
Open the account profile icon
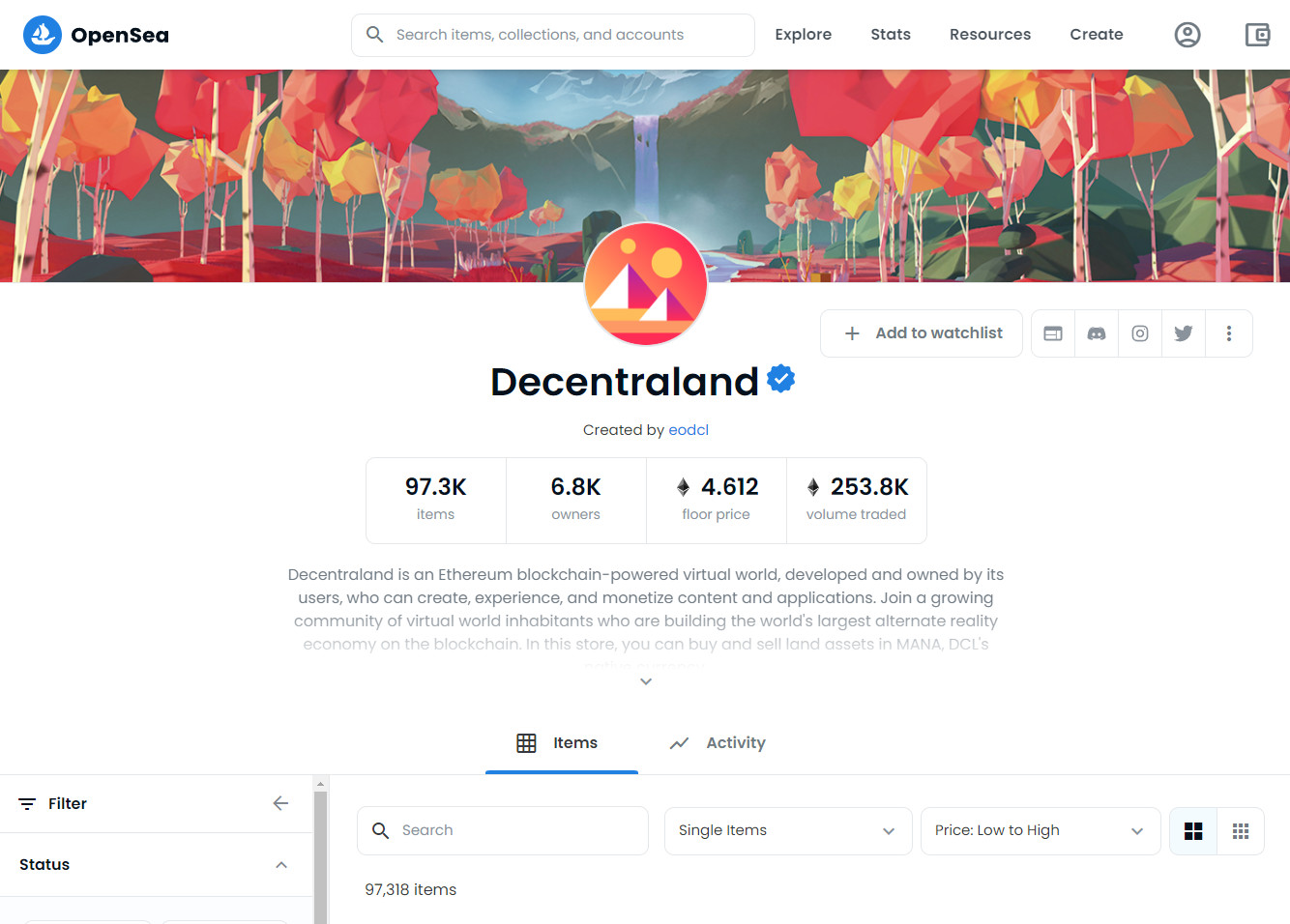pos(1187,35)
